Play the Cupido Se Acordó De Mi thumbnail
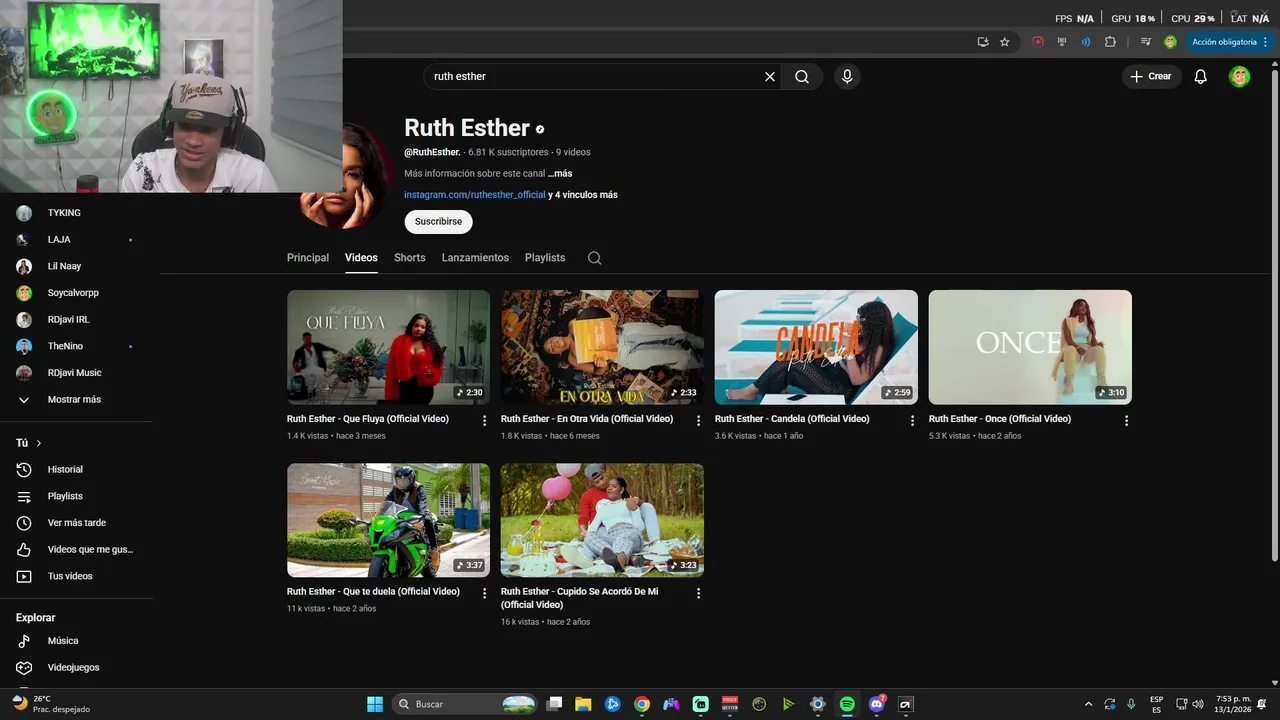The height and width of the screenshot is (720, 1280). tap(602, 520)
